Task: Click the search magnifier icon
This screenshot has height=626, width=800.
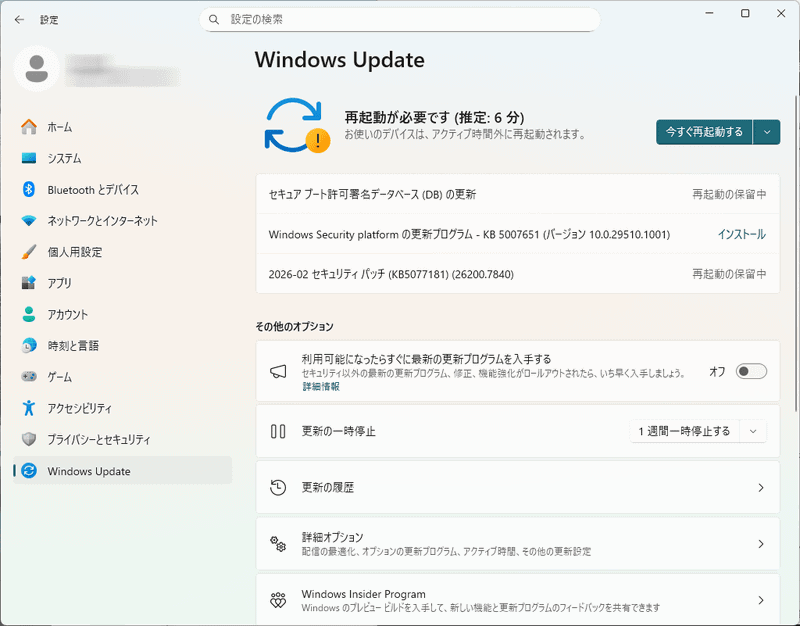Action: tap(214, 19)
